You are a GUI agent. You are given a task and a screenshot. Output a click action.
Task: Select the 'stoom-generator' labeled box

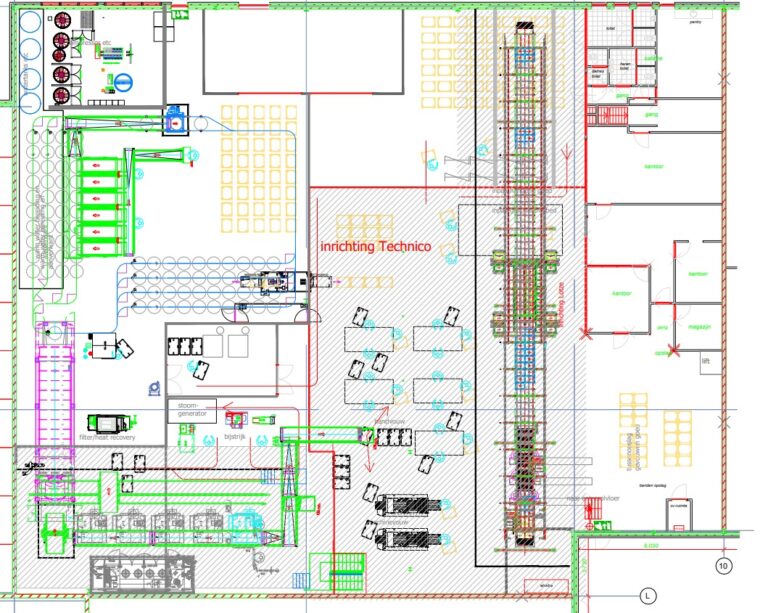click(x=192, y=410)
